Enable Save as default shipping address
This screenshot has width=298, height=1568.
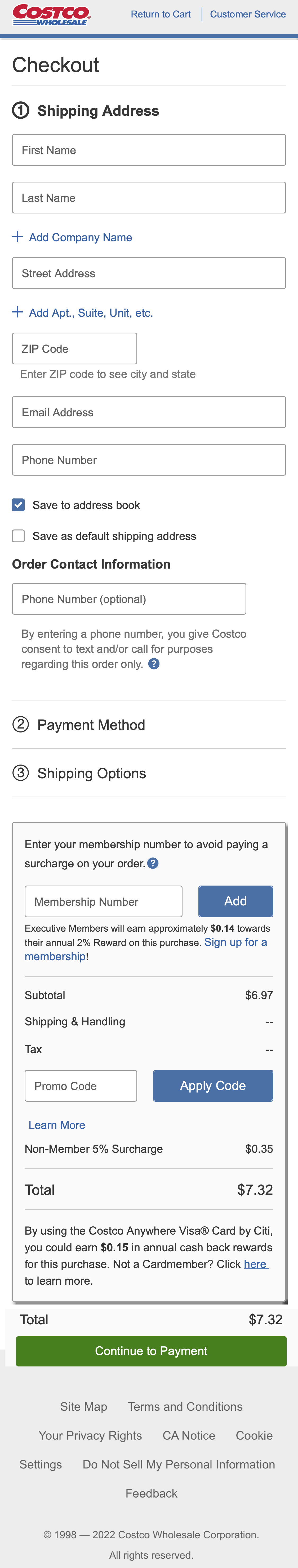tap(19, 536)
